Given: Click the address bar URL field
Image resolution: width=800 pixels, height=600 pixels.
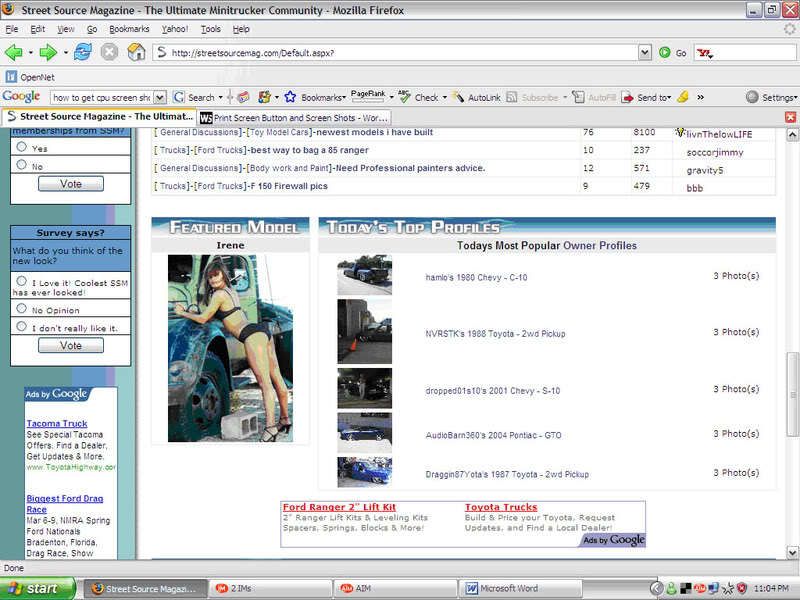Looking at the screenshot, I should coord(395,53).
